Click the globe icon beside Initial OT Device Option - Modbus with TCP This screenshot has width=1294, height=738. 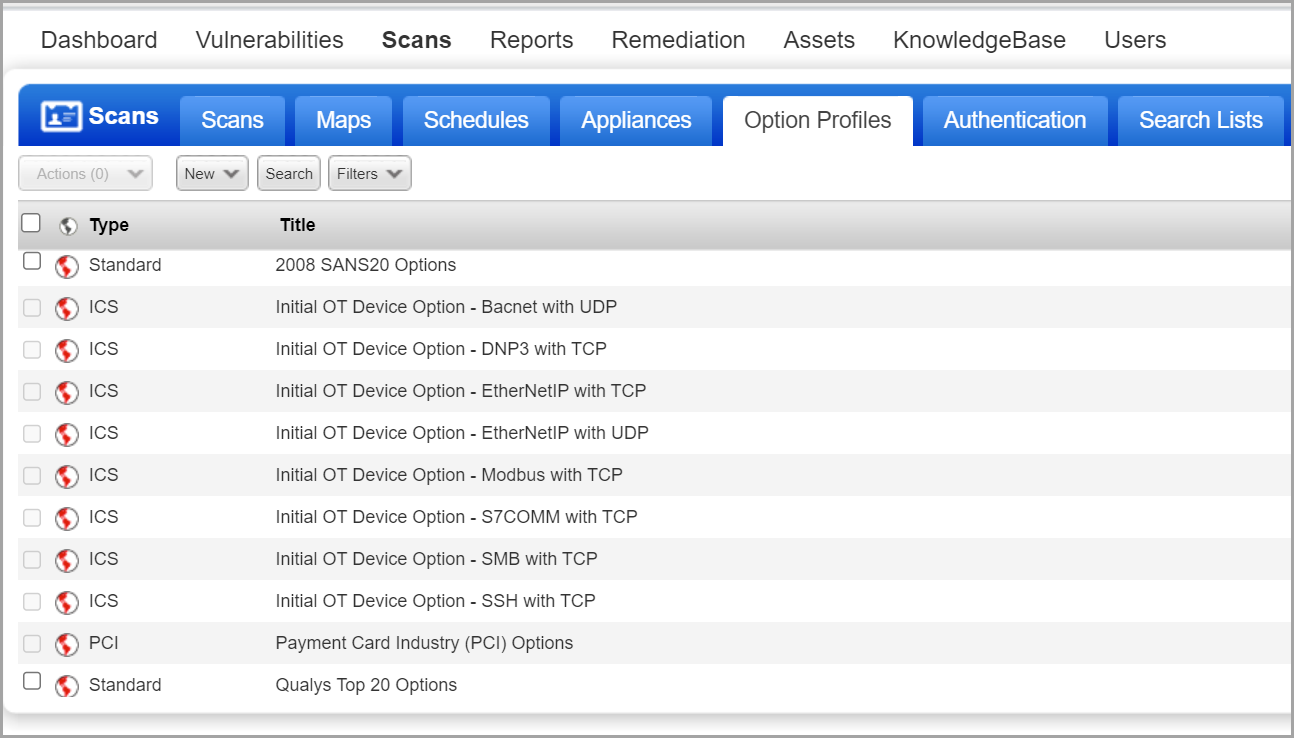coord(66,475)
